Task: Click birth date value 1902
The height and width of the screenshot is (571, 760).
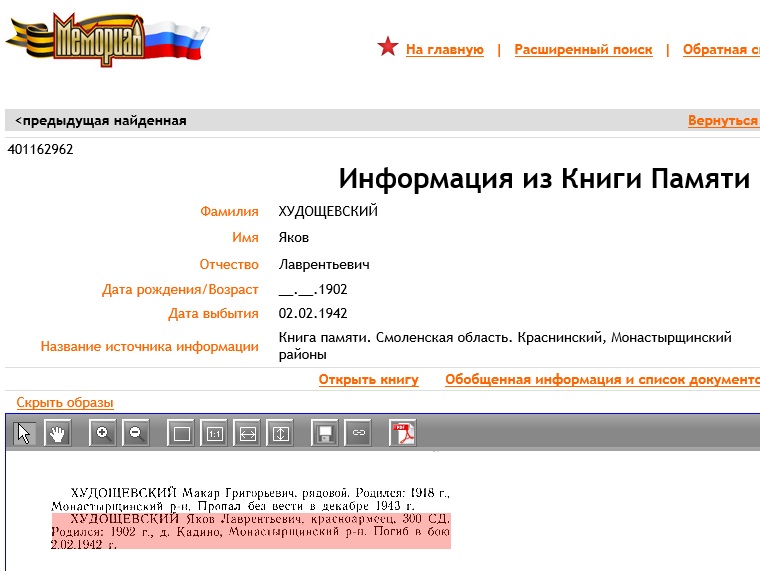Action: pyautogui.click(x=313, y=289)
